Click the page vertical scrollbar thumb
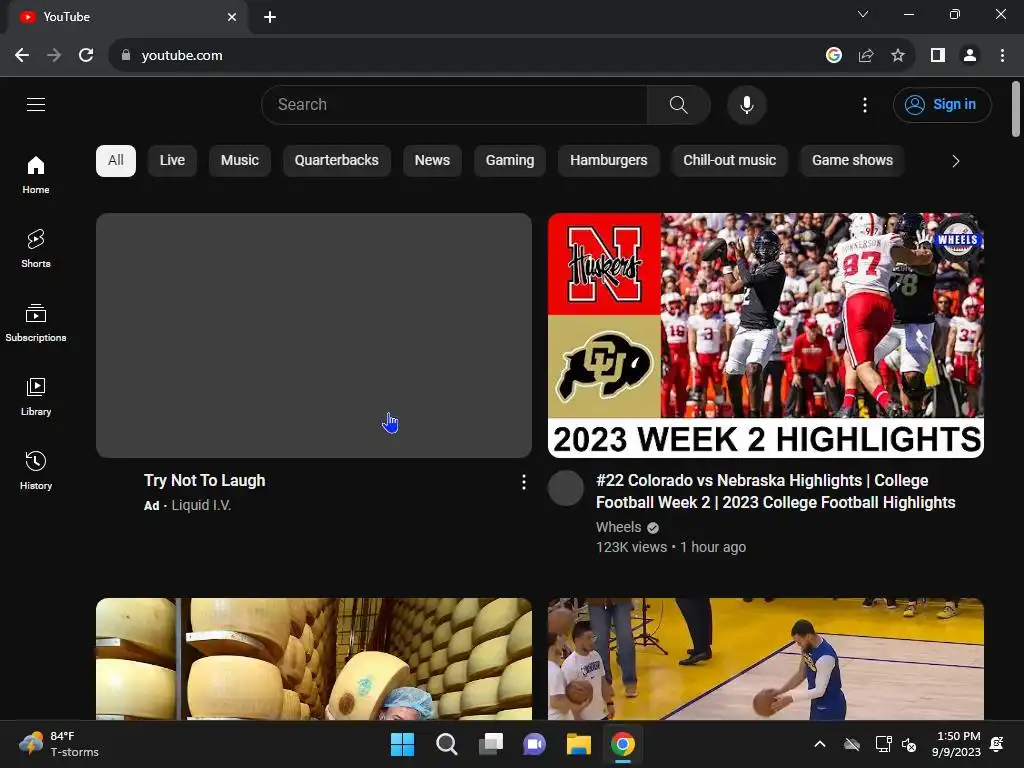Screen dimensions: 1024x768 pos(1016,109)
